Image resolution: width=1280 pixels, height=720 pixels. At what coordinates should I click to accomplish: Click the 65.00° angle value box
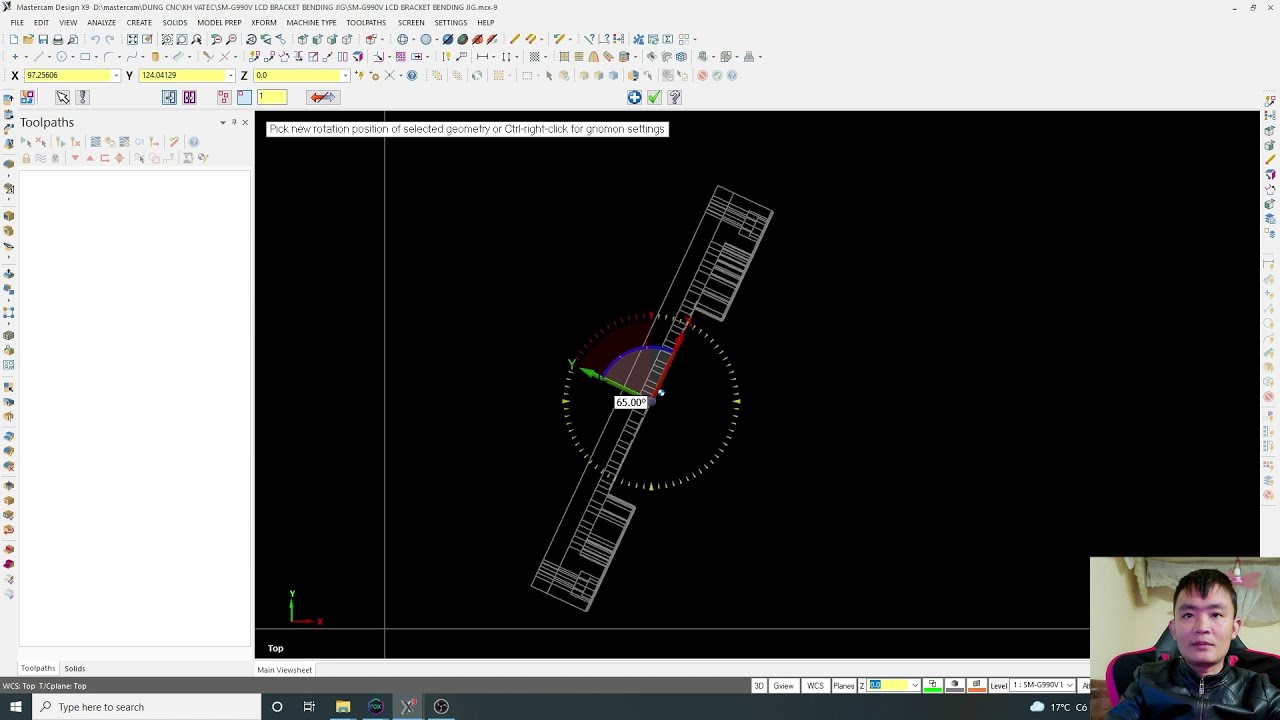coord(631,402)
